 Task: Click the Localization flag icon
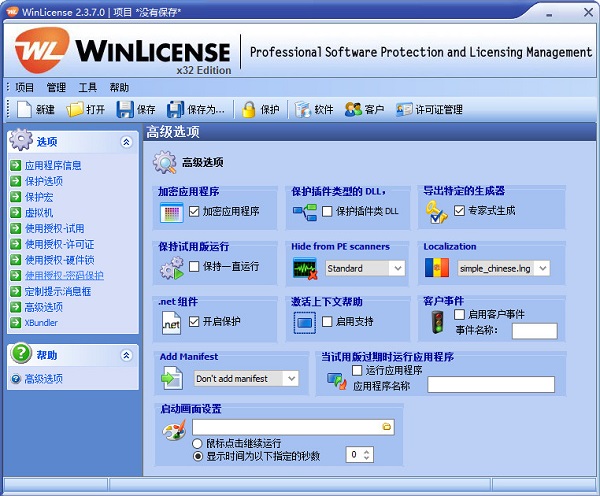point(437,268)
